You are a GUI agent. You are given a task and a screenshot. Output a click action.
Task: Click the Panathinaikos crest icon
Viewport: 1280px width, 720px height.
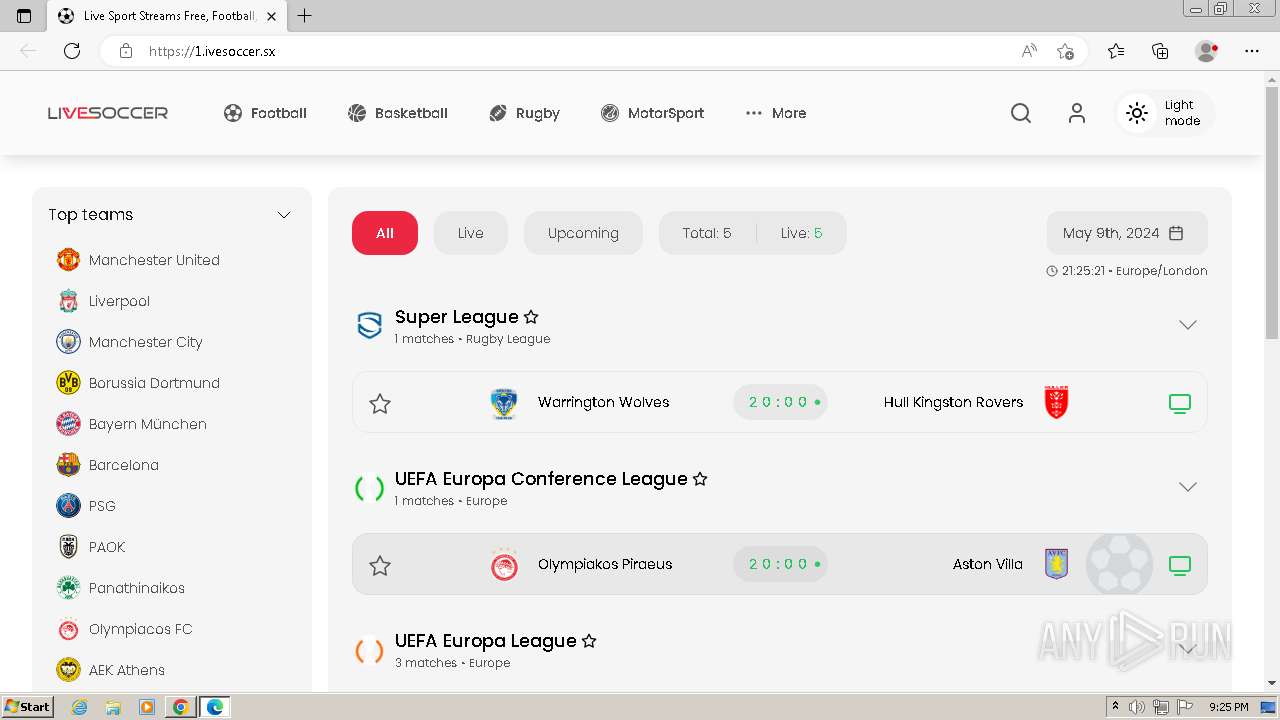coord(68,588)
